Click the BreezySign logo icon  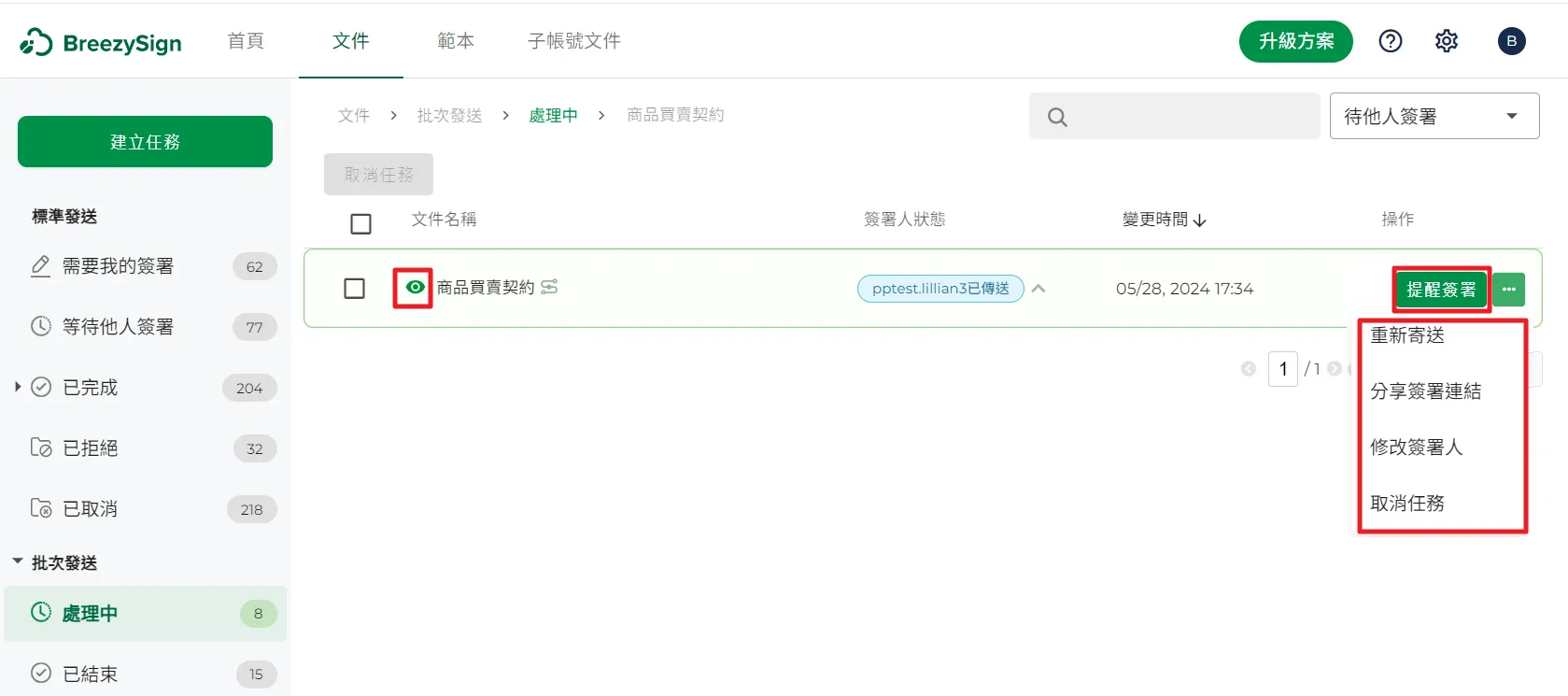coord(36,42)
